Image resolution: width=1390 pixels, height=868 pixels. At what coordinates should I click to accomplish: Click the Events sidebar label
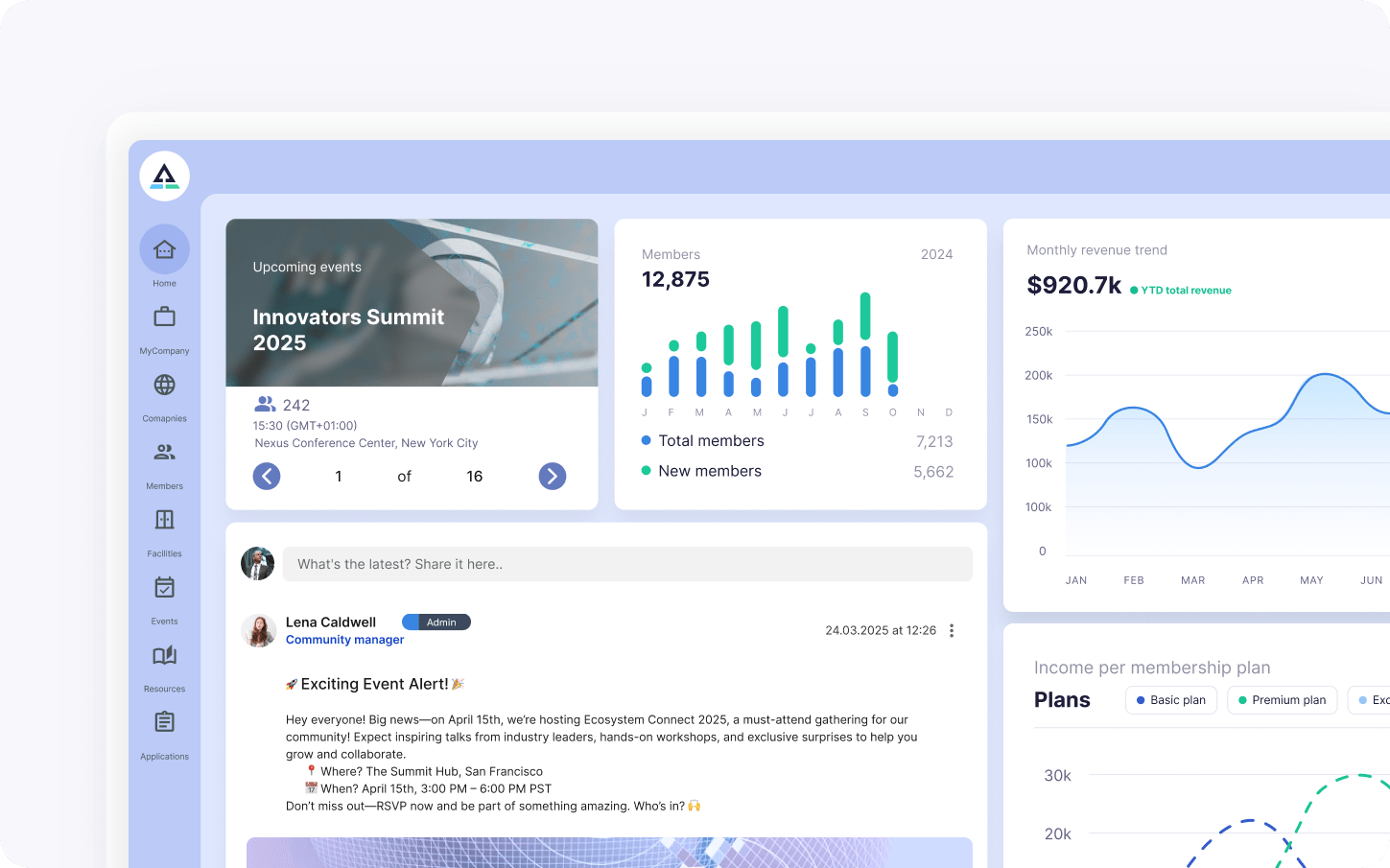point(164,622)
